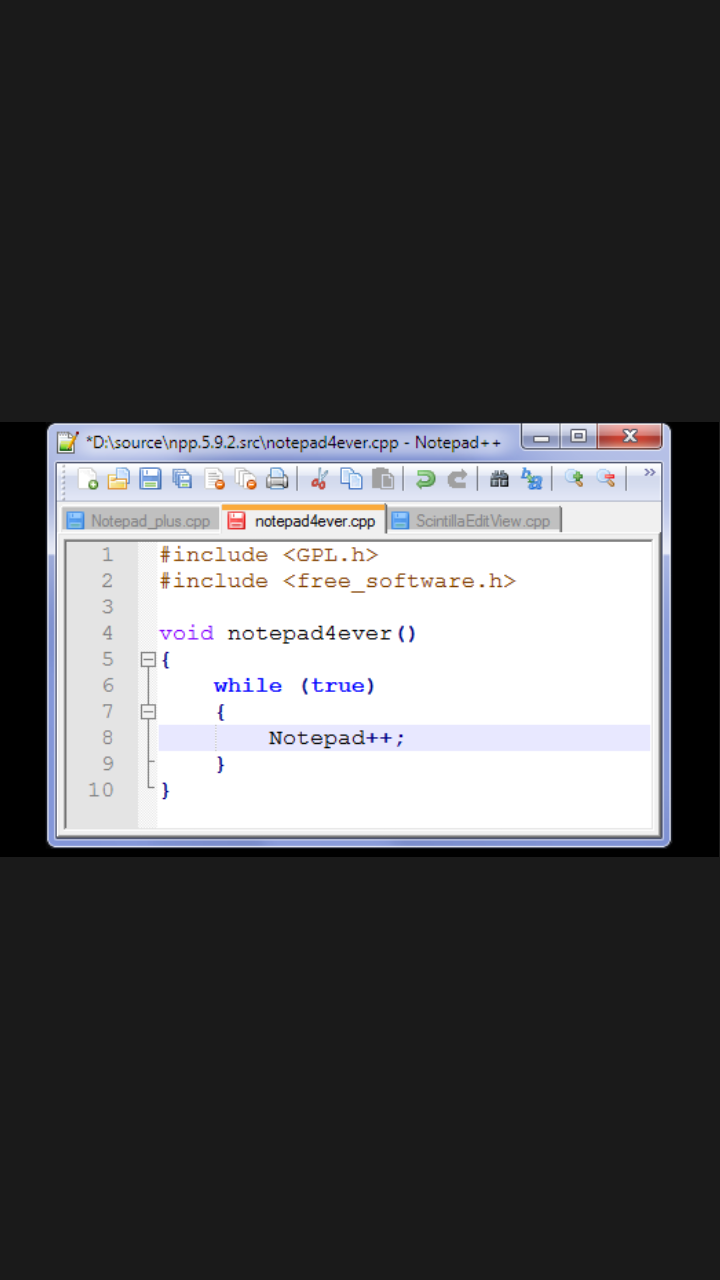Undo the last edit with green arrow

[425, 479]
